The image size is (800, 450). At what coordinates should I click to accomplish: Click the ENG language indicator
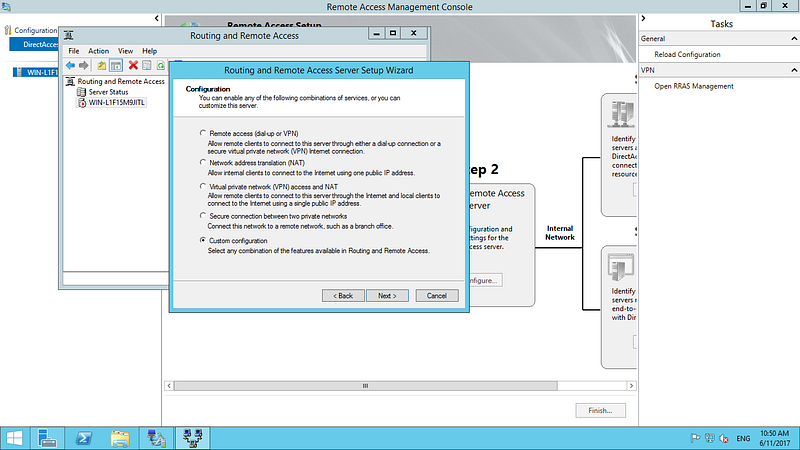[x=743, y=438]
